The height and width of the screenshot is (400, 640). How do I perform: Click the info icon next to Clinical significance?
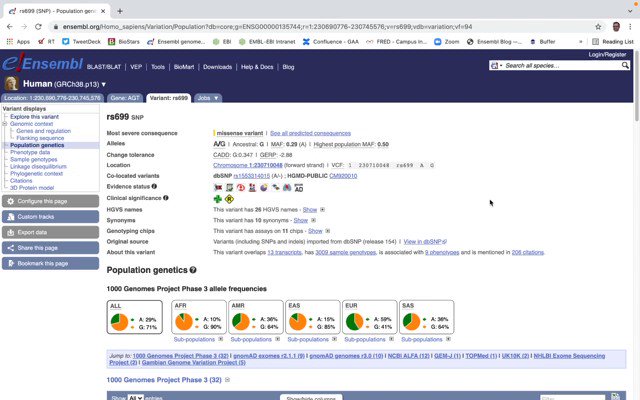[166, 198]
